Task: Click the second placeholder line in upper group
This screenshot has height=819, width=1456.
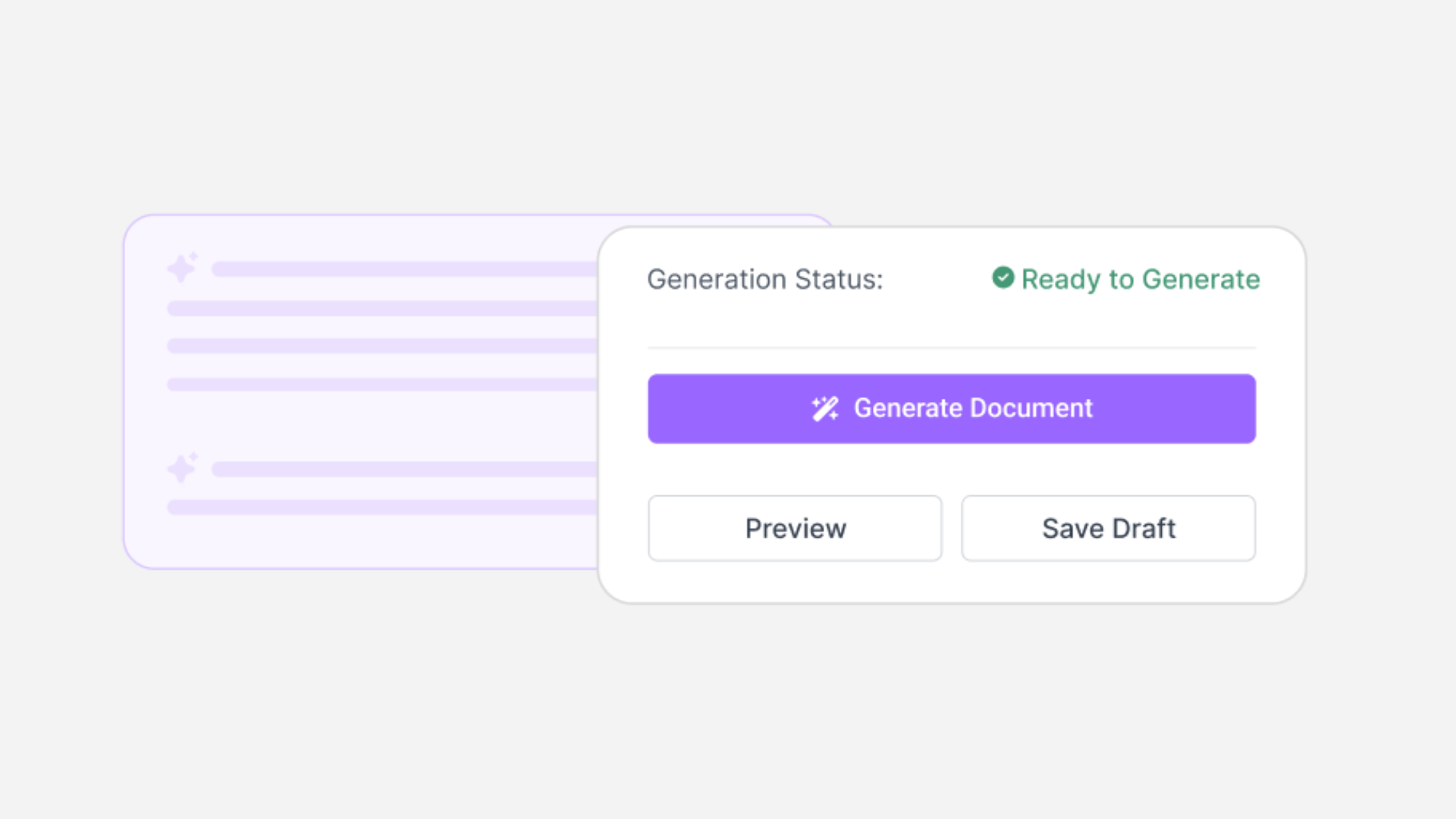Action: point(379,308)
